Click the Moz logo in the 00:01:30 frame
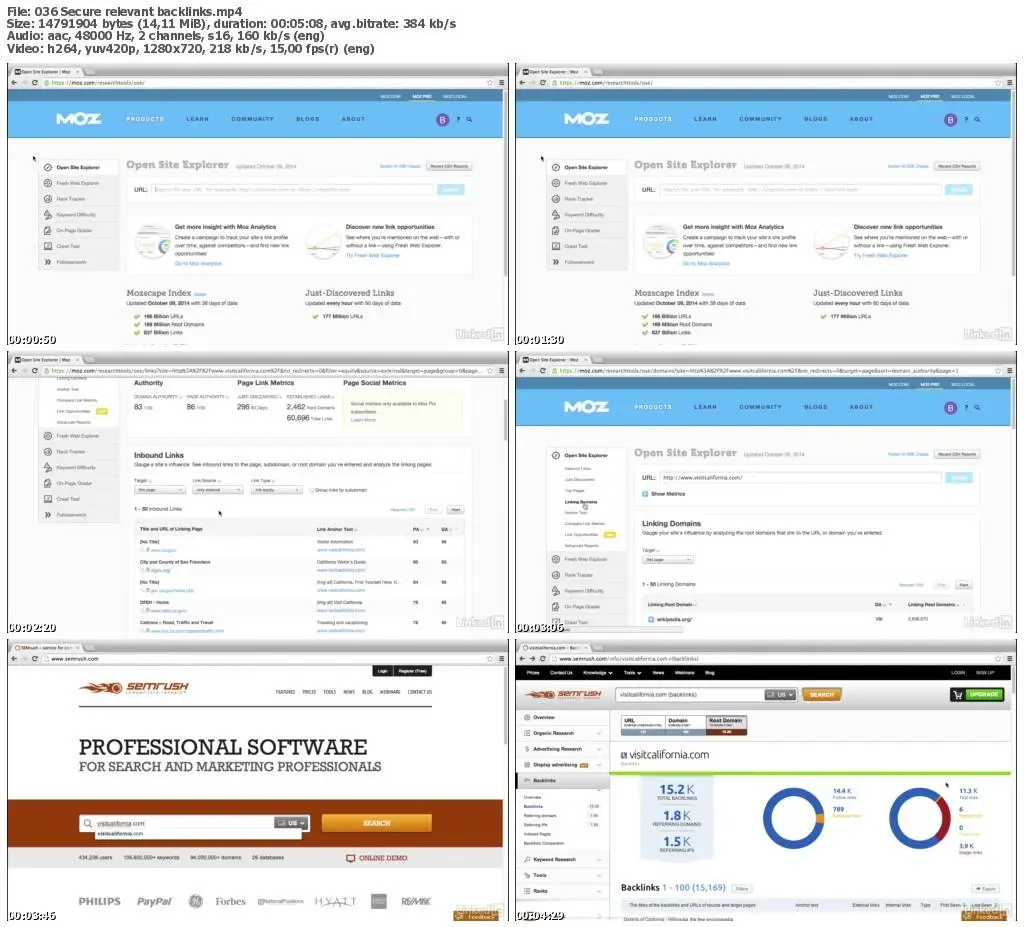Screen dimensions: 1024x927 pos(586,119)
